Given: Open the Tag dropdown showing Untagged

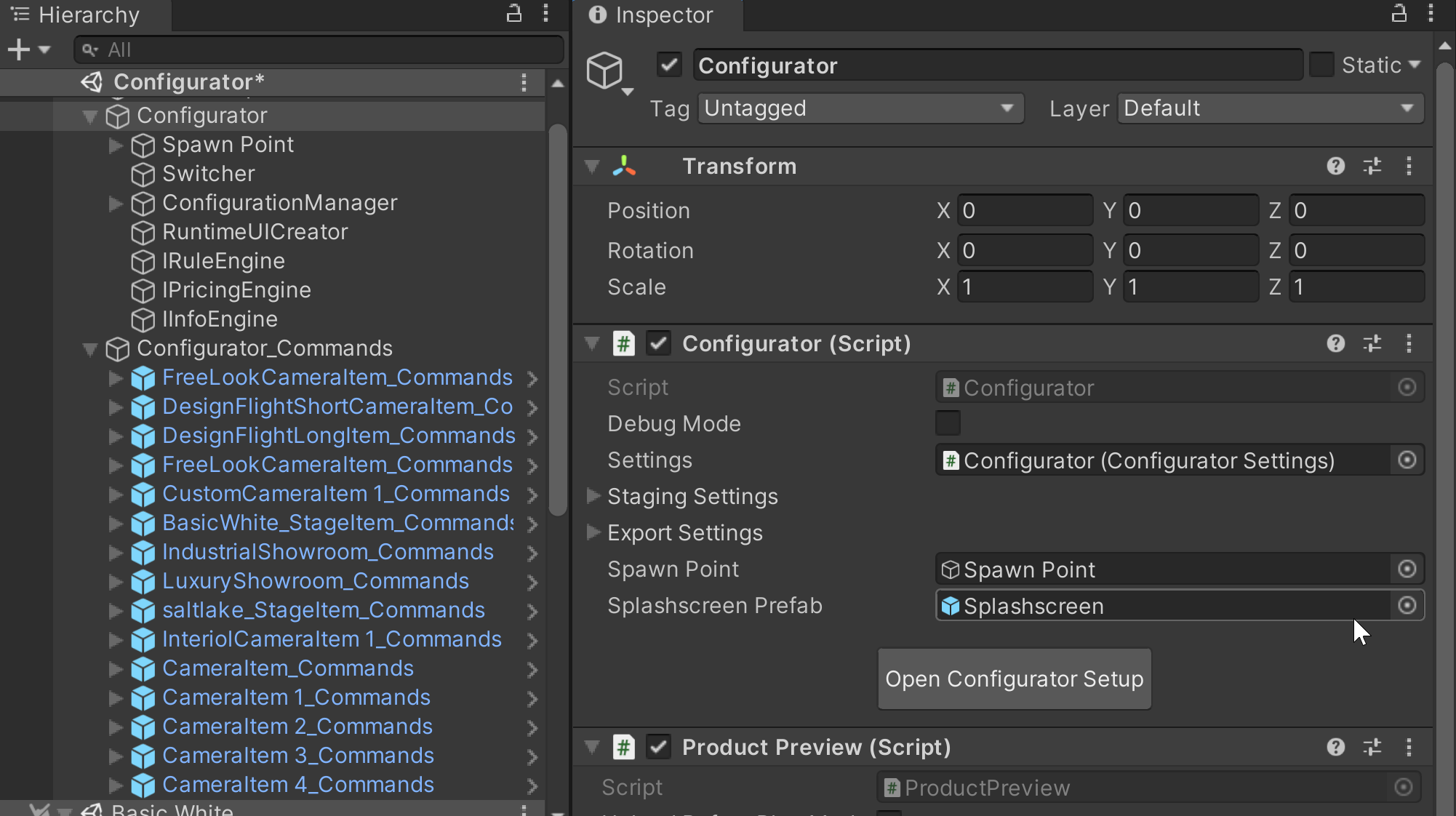Looking at the screenshot, I should (x=860, y=108).
